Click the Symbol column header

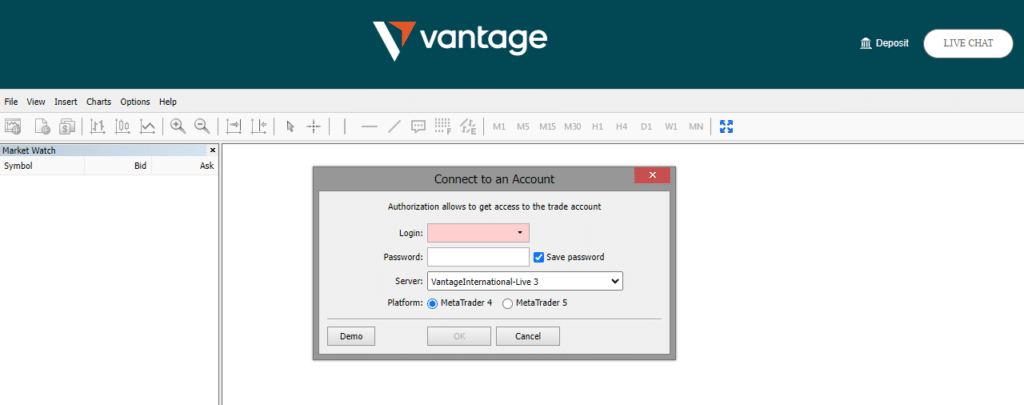pyautogui.click(x=18, y=166)
